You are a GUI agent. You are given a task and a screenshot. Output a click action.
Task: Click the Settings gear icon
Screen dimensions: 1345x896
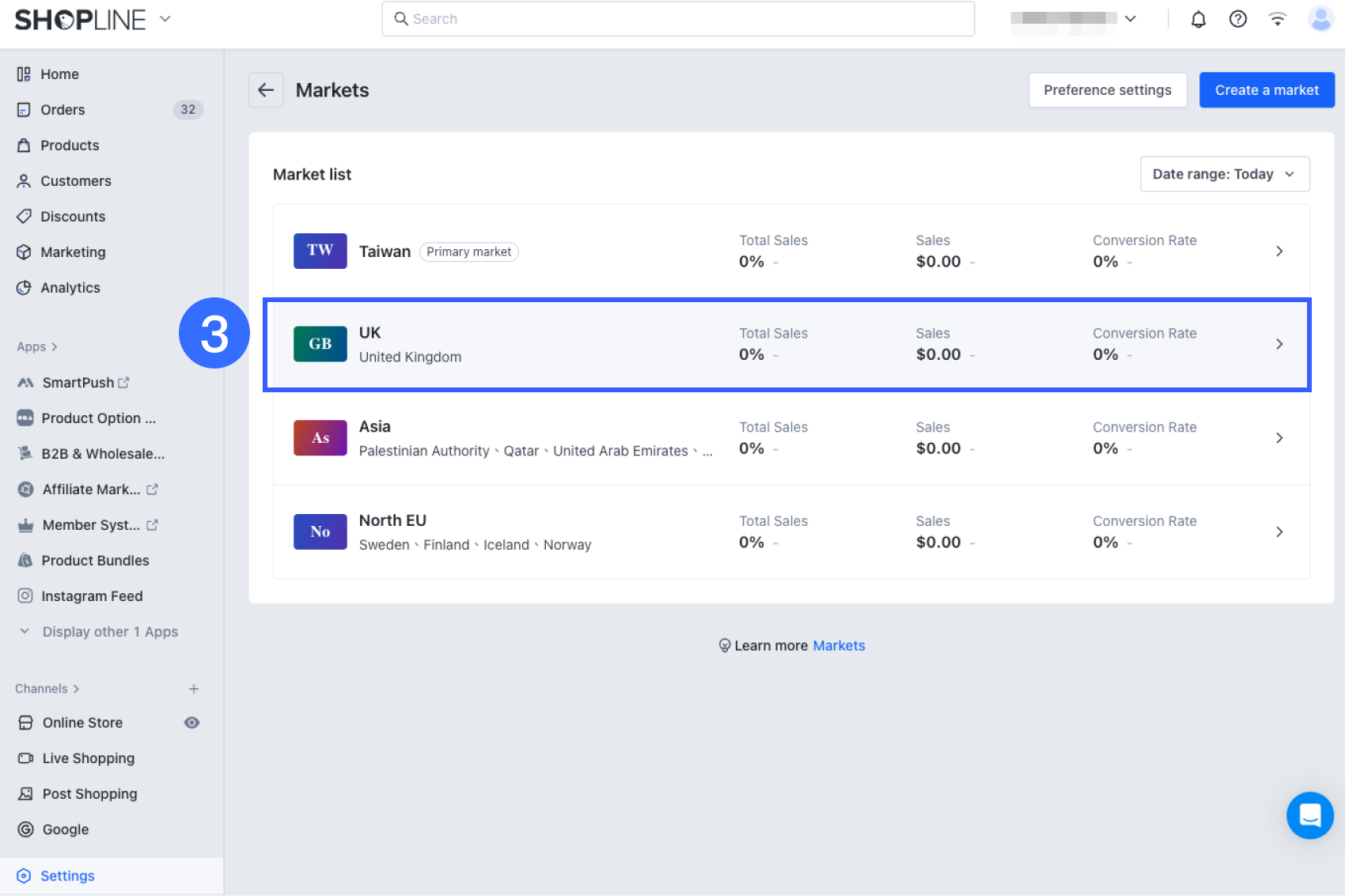click(x=24, y=876)
